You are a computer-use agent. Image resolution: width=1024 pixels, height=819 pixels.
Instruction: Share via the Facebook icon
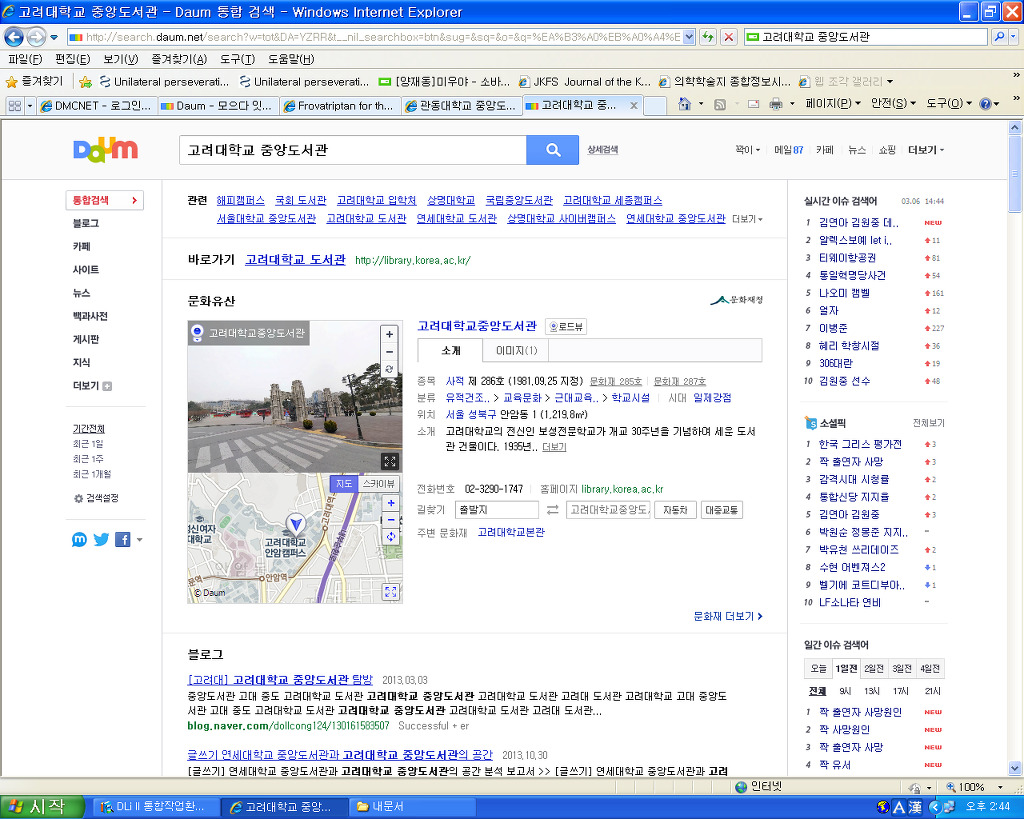click(x=123, y=539)
